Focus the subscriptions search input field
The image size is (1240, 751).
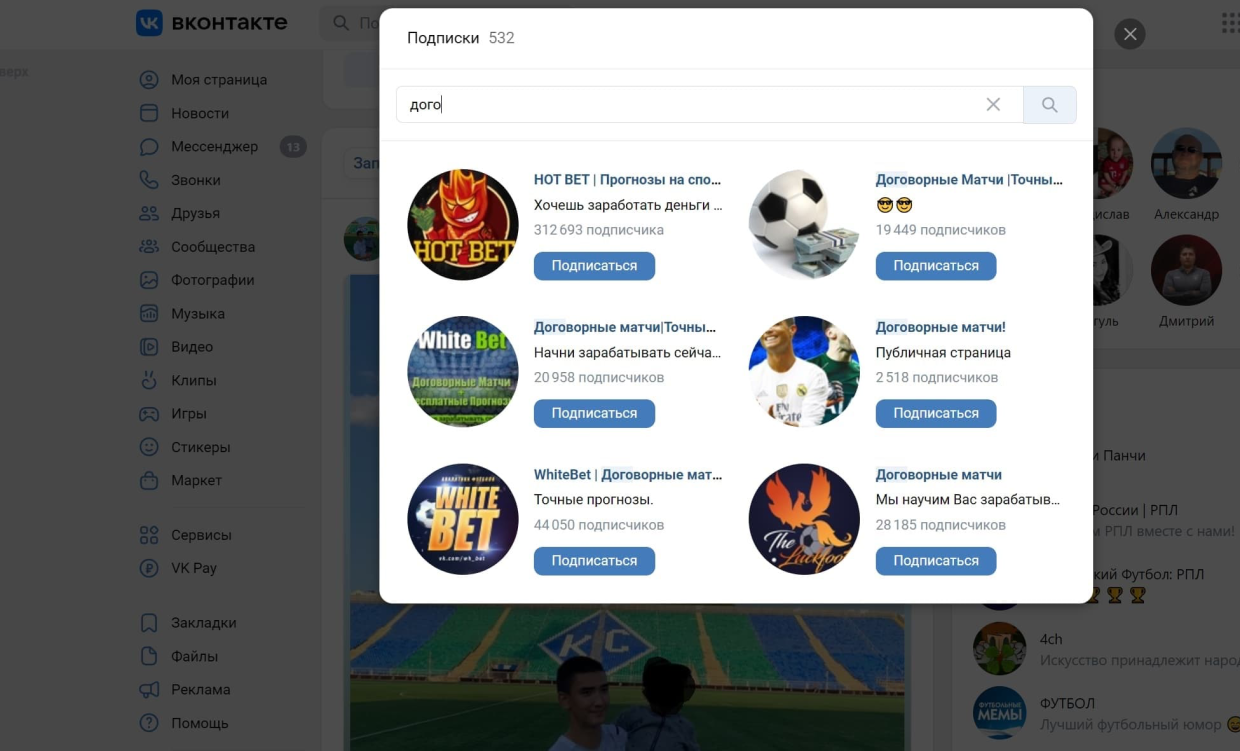[x=700, y=105]
